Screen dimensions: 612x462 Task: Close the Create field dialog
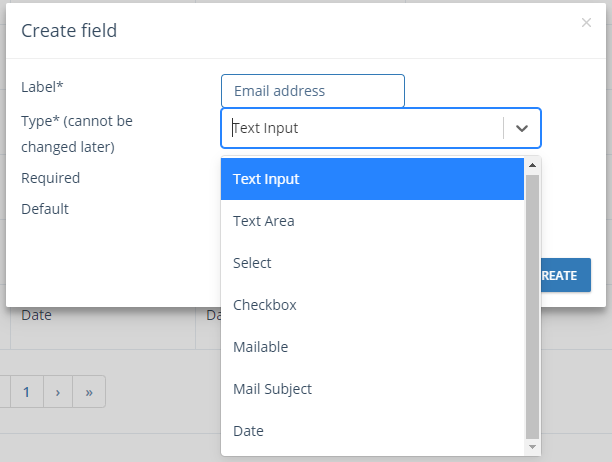[586, 23]
